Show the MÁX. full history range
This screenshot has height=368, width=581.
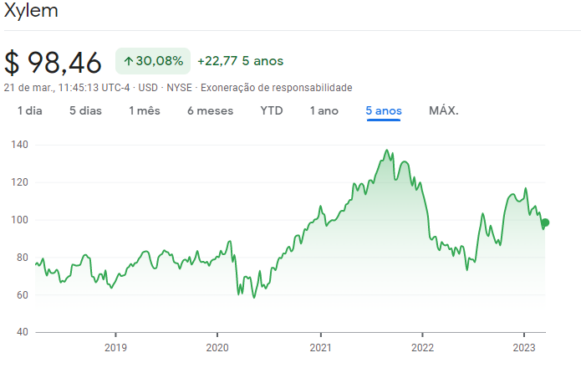tap(444, 111)
